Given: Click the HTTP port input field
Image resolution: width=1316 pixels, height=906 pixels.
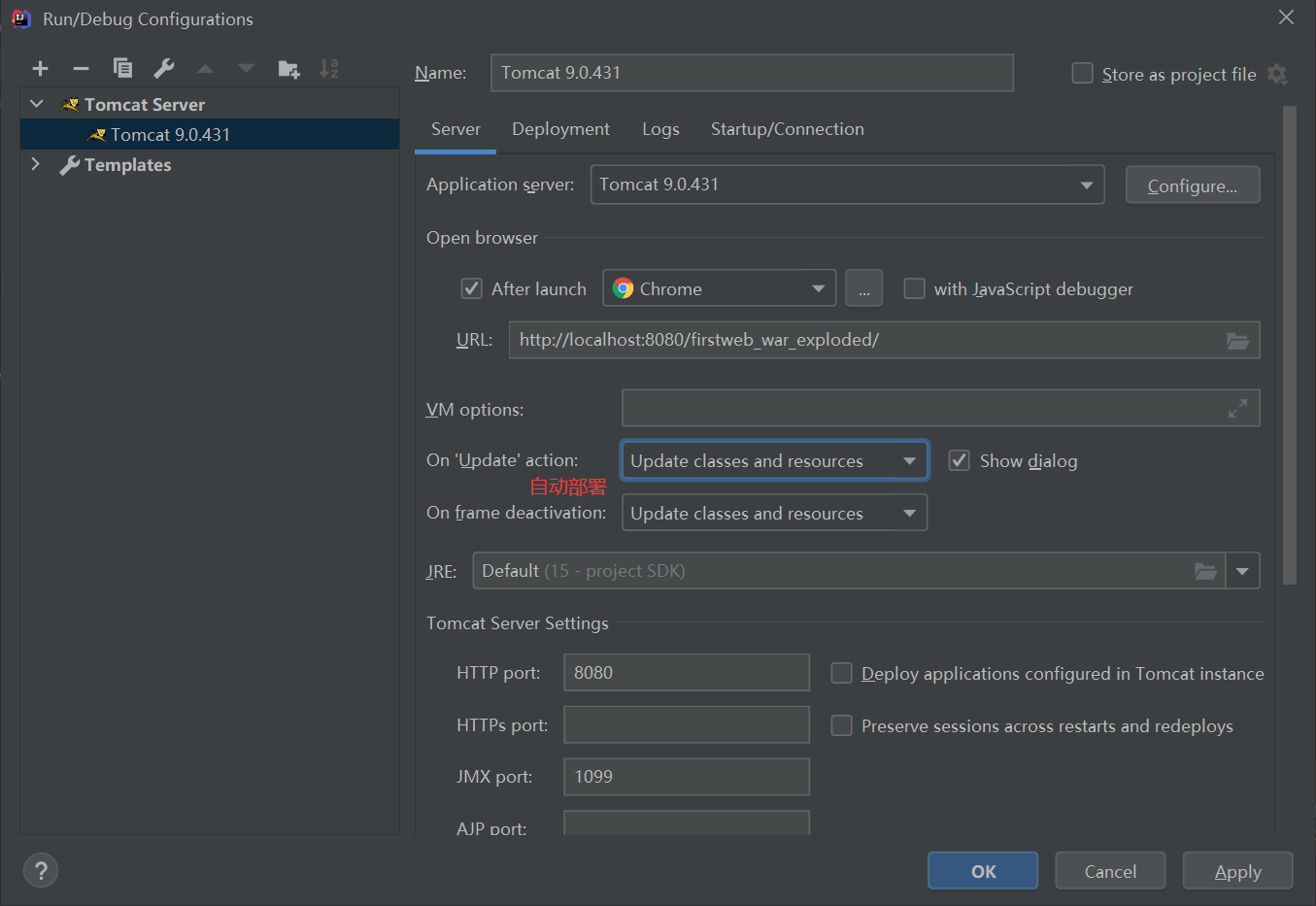Looking at the screenshot, I should tap(686, 672).
